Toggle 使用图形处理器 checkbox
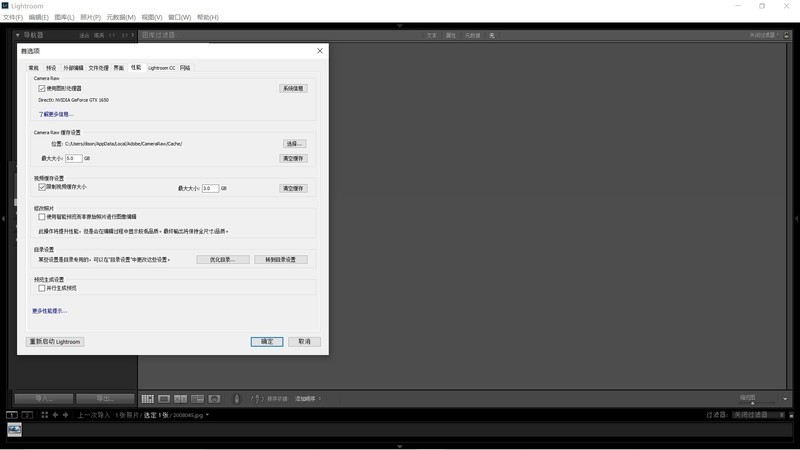800x450 pixels. click(x=42, y=88)
